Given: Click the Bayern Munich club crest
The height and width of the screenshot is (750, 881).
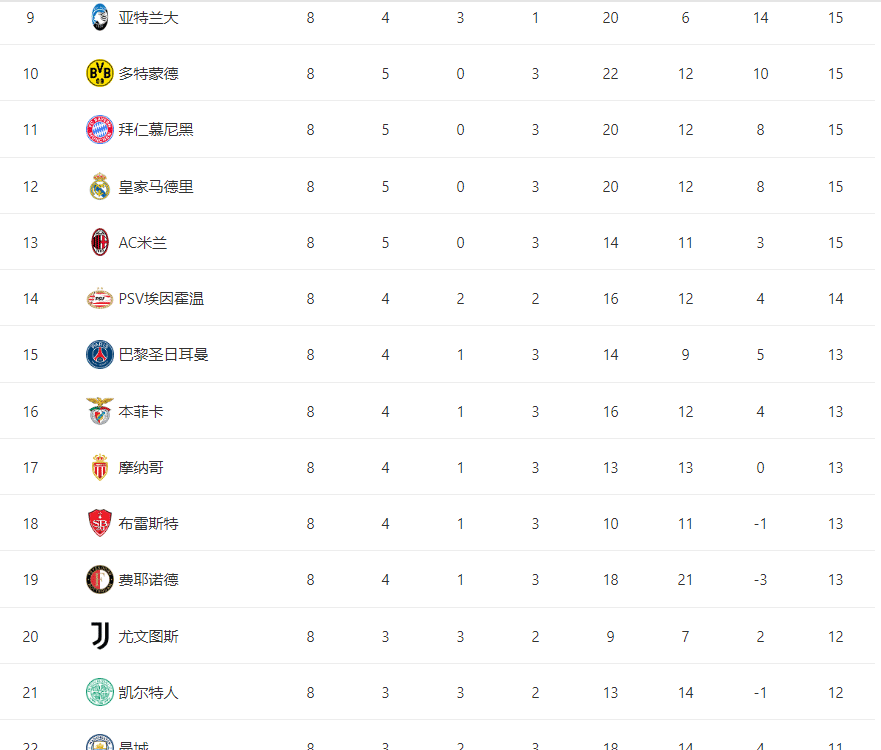Looking at the screenshot, I should [100, 130].
